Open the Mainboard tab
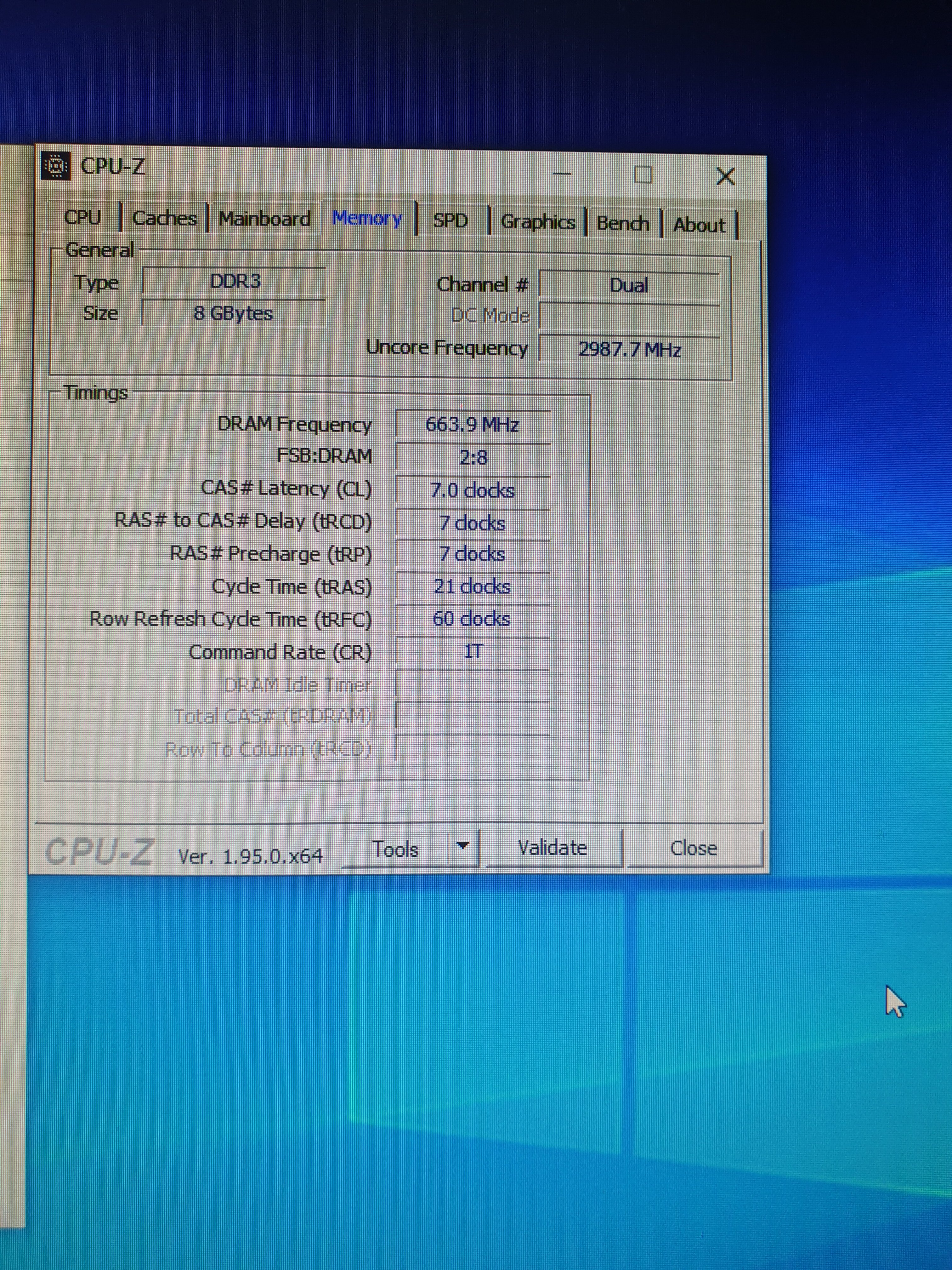Screen dimensions: 952x1270 (264, 219)
